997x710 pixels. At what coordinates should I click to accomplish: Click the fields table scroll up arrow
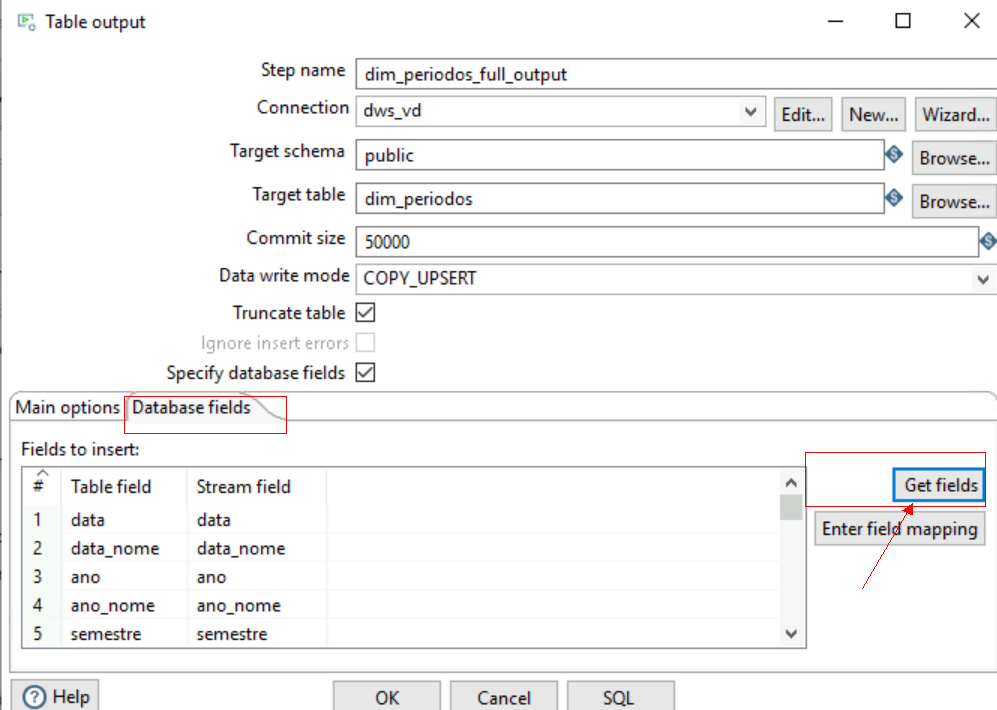click(791, 483)
